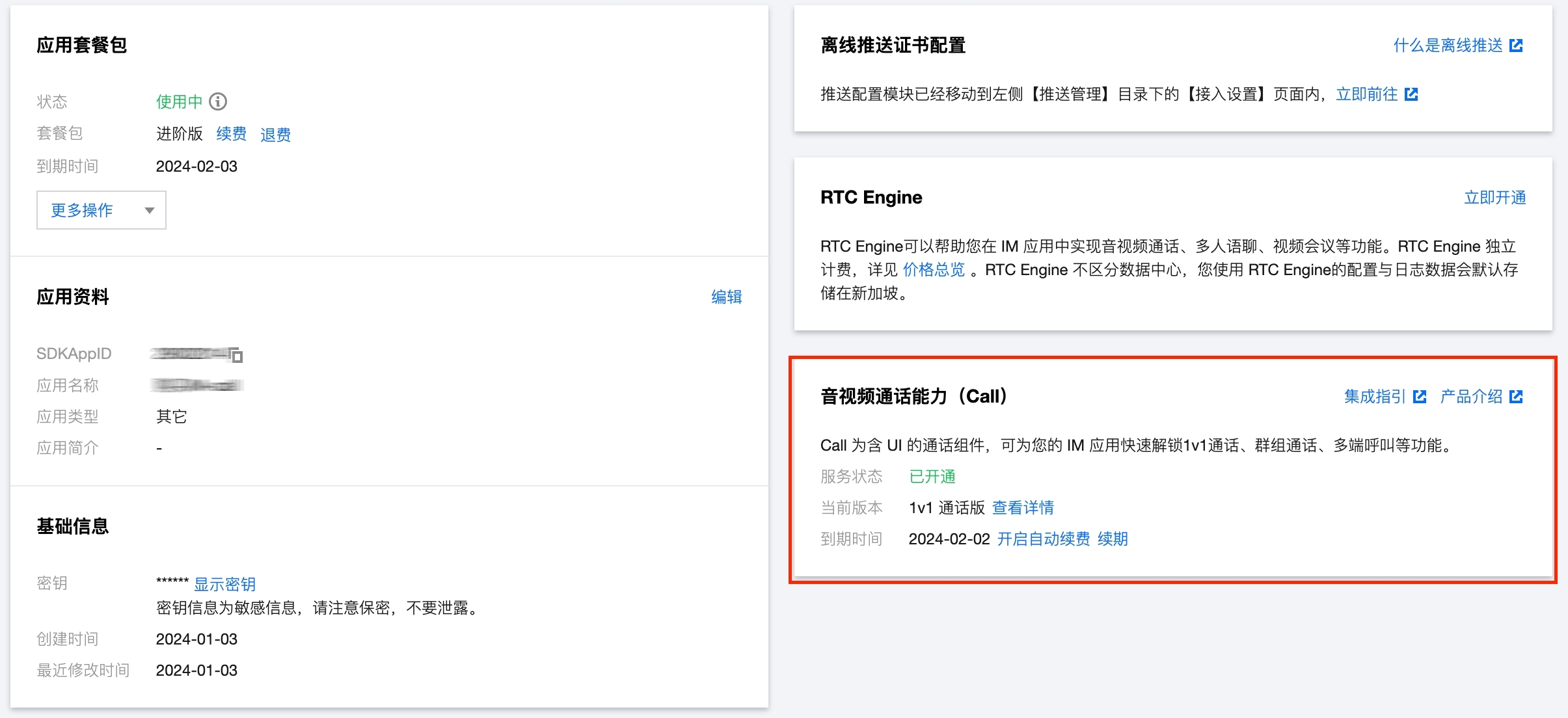
Task: Click the info icon beside 使用中 status
Action: [x=218, y=101]
